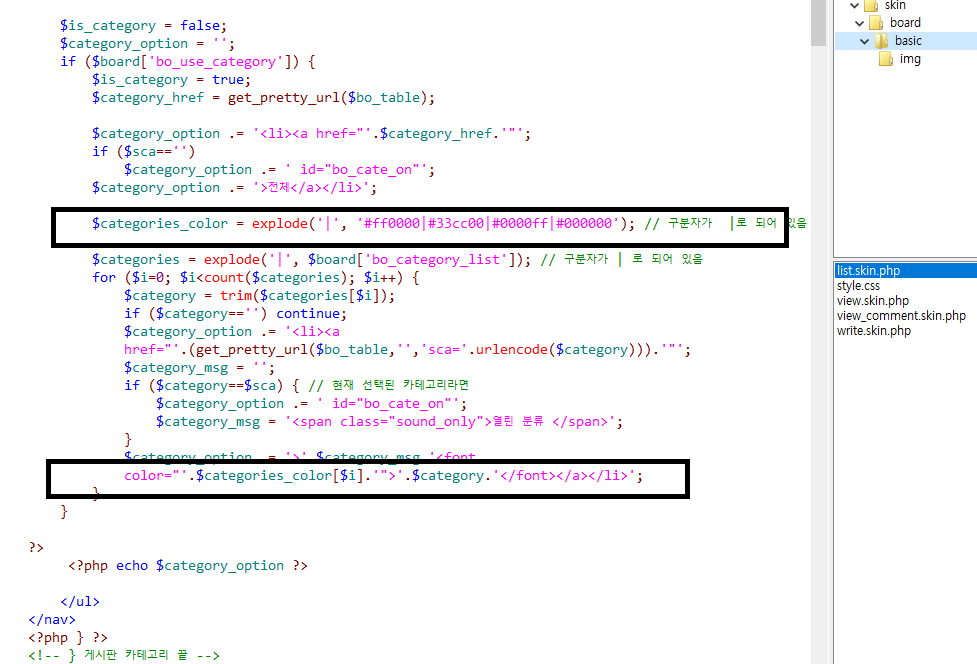Click the $categories_color[$i] font color line

383,475
